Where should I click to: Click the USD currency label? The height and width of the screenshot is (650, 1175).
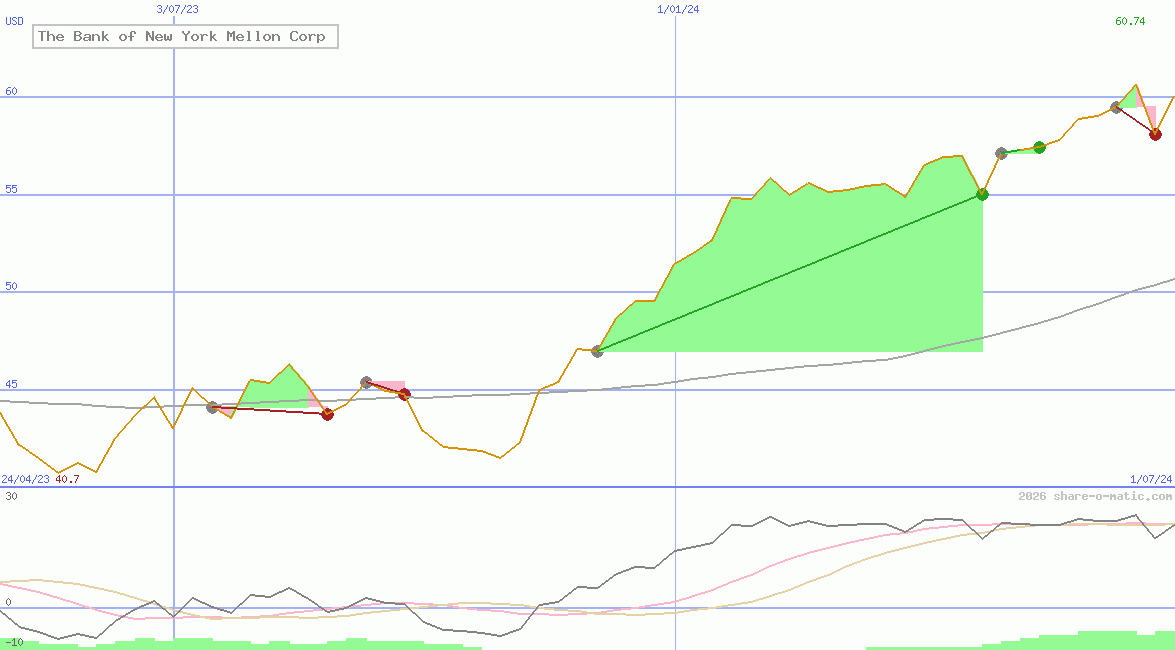(15, 21)
